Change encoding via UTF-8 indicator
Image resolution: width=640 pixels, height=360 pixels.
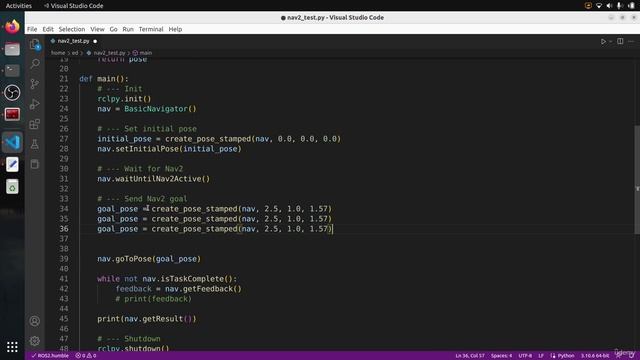(525, 356)
